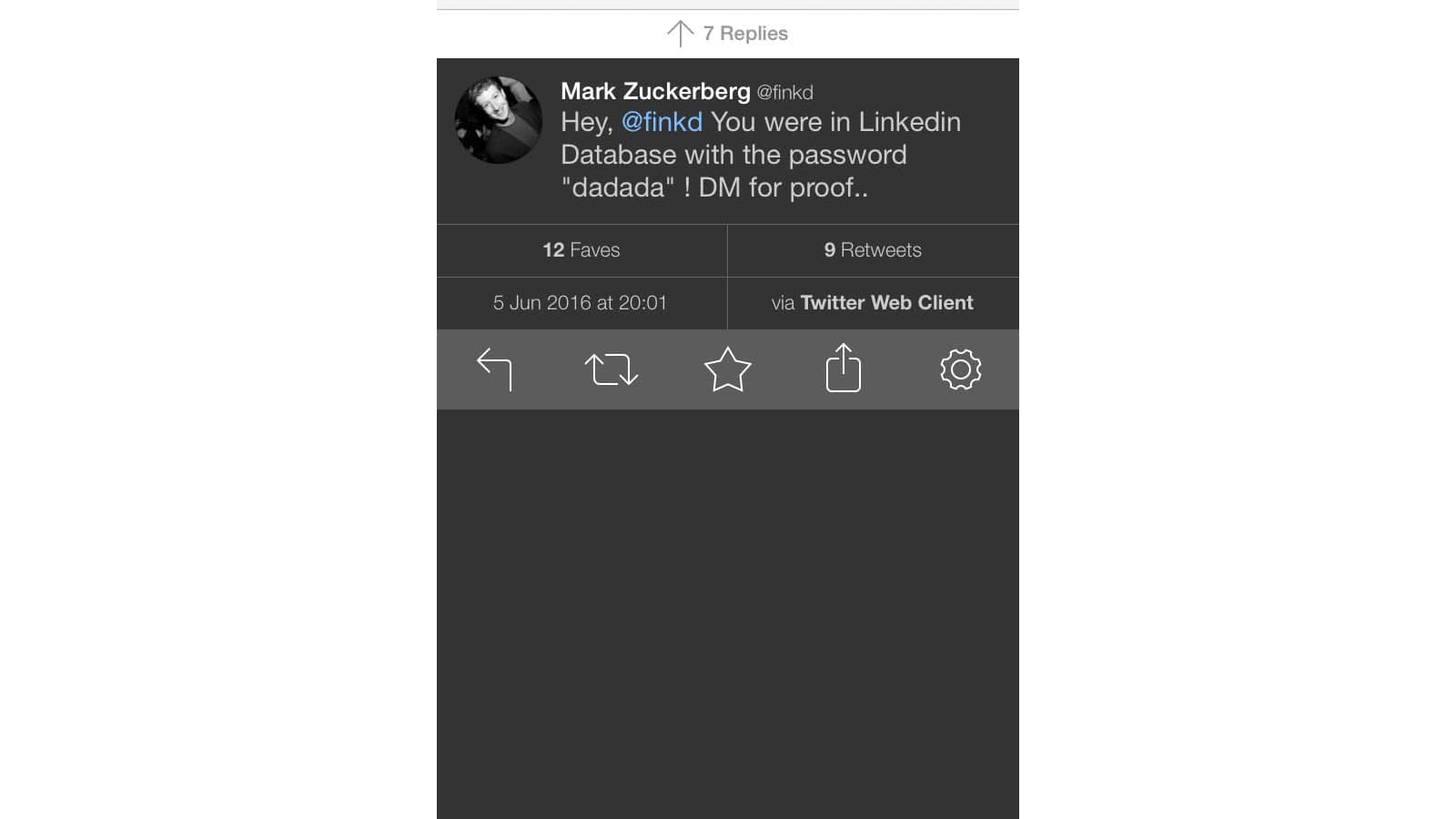Click the "DM for proof.." text
1456x819 pixels.
click(784, 187)
